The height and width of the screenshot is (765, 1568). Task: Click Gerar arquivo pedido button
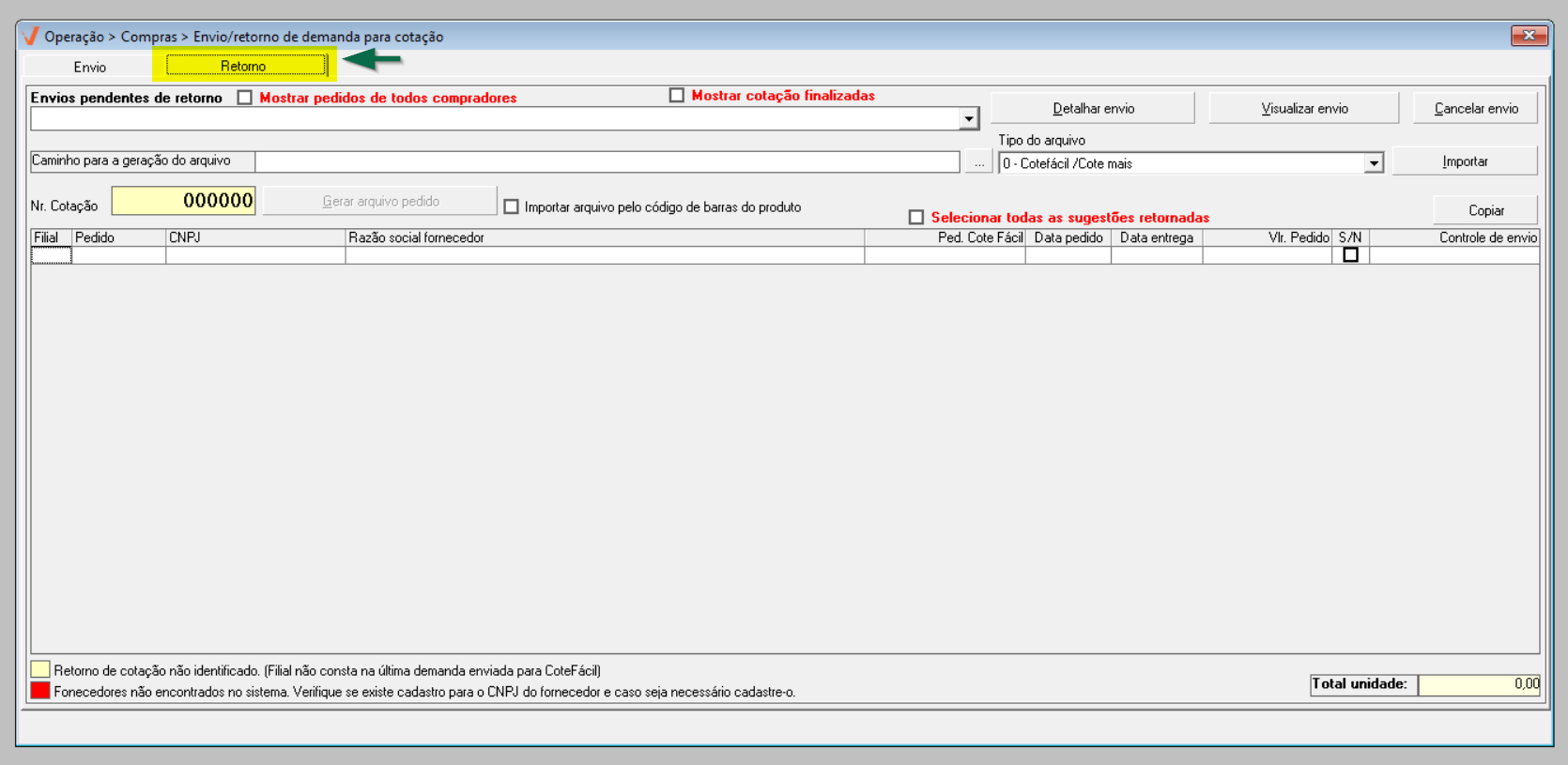[380, 201]
